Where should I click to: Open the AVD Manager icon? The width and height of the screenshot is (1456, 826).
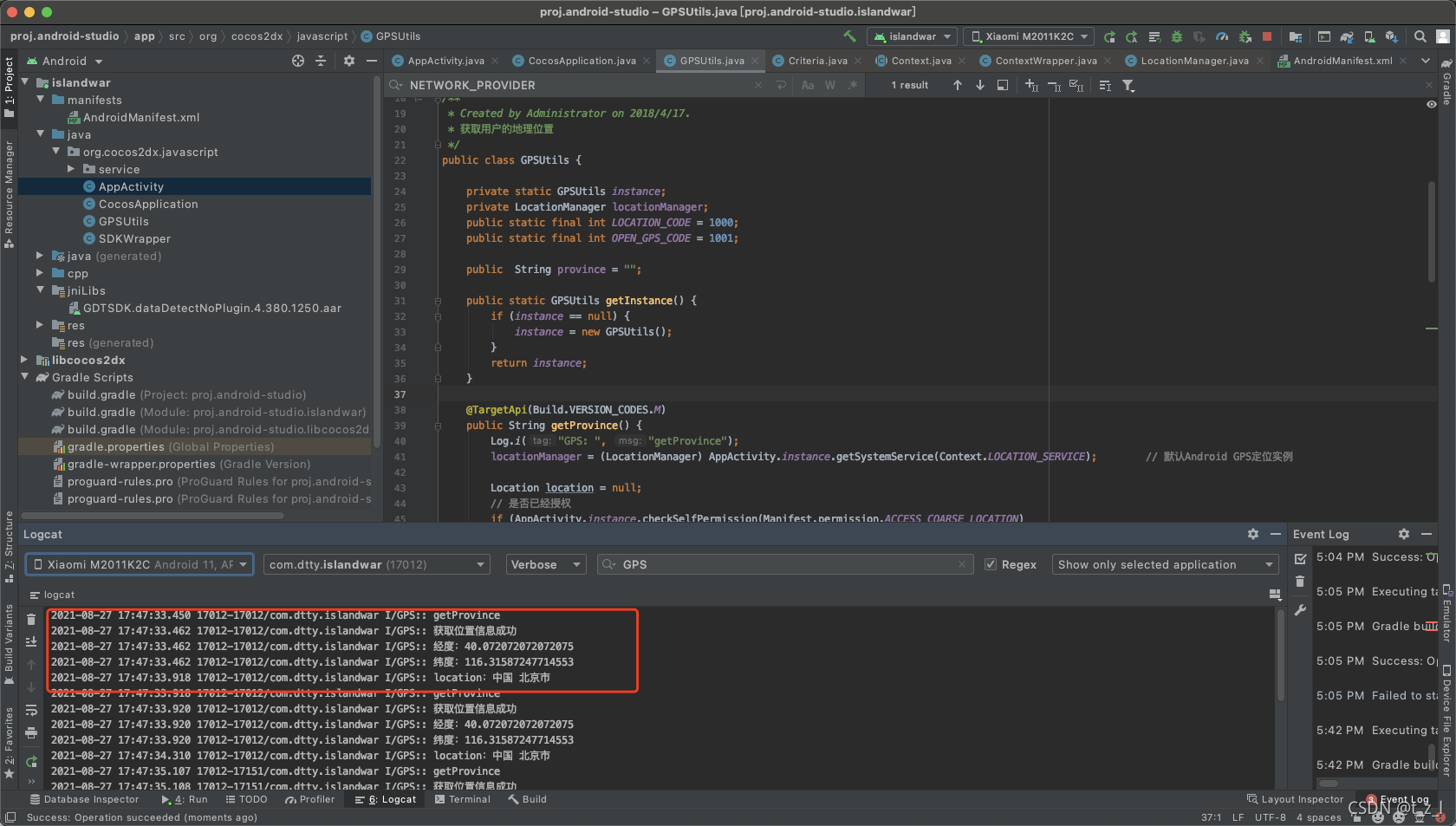pyautogui.click(x=1369, y=36)
